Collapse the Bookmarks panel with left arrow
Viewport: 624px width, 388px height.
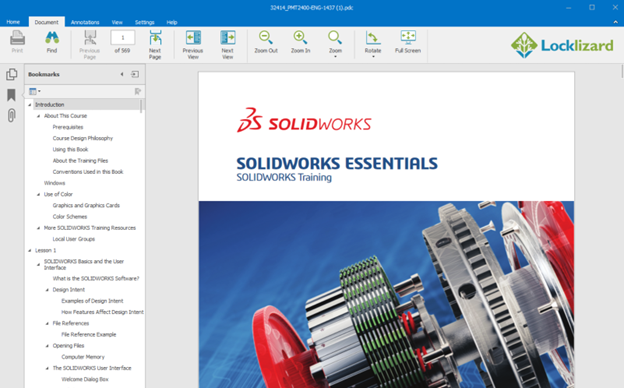tap(122, 74)
